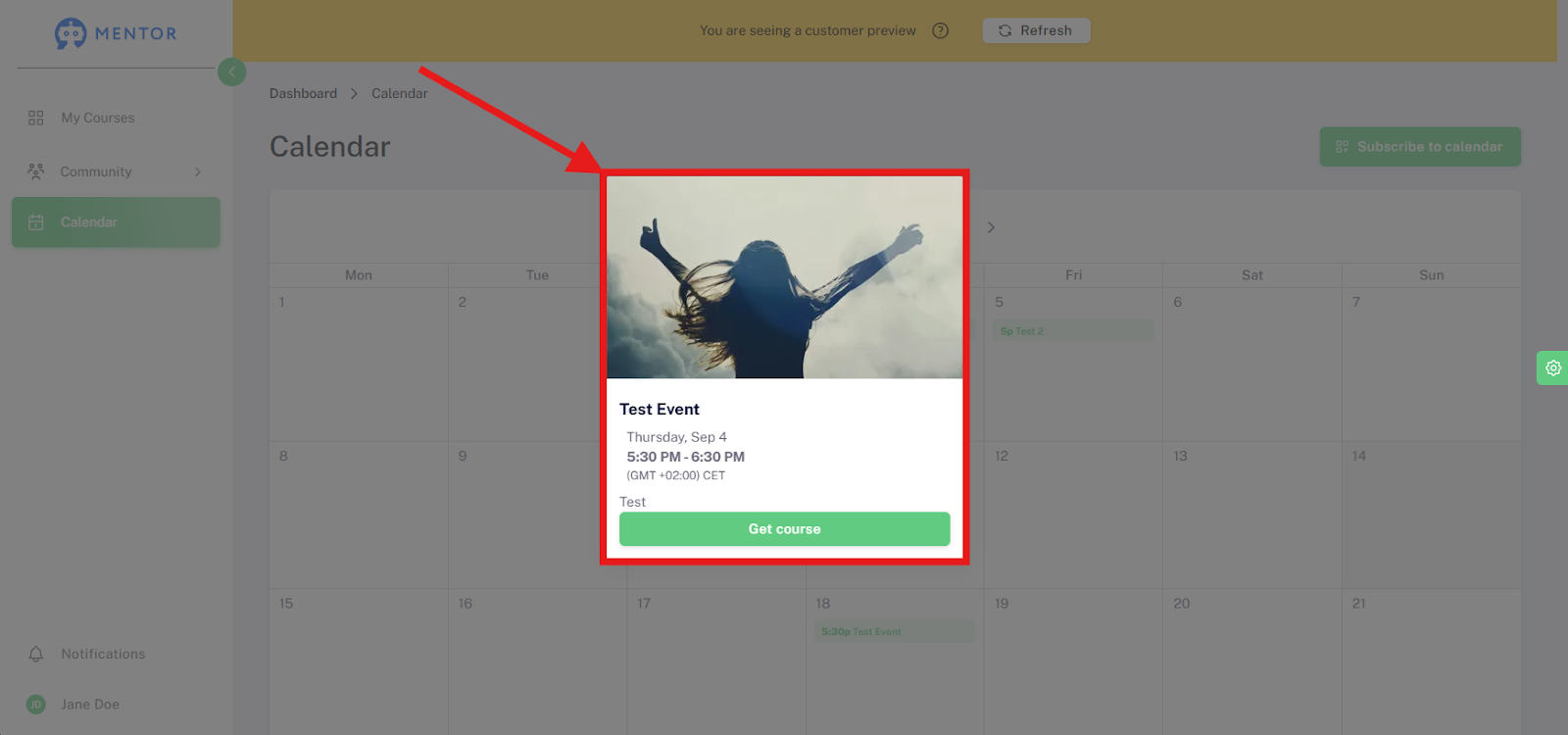Open the 5:30p Test Event entry
The image size is (1568, 735).
(895, 631)
